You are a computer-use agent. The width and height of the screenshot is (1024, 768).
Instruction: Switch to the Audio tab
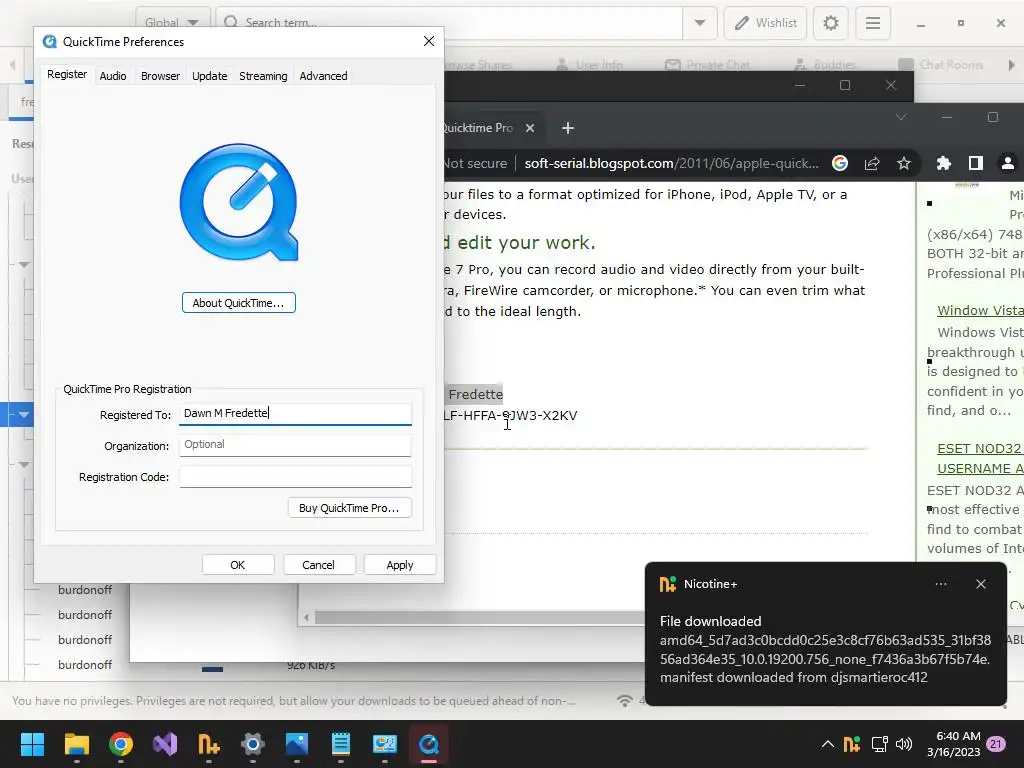(113, 76)
